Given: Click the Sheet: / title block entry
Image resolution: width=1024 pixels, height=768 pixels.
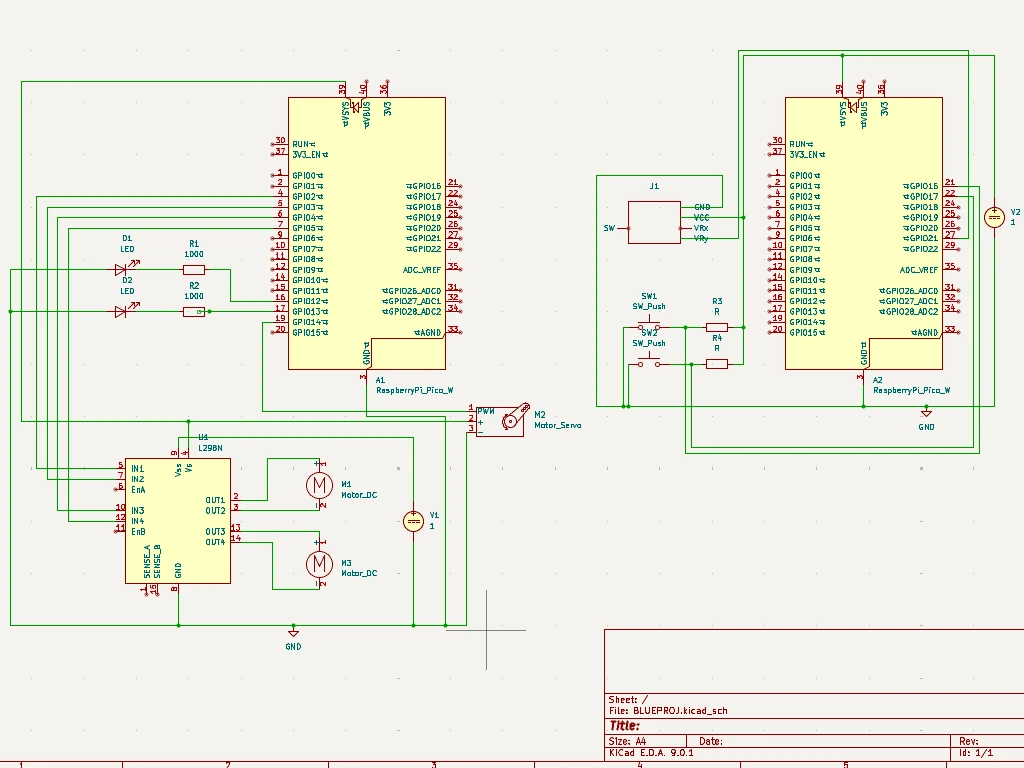Looking at the screenshot, I should 628,699.
